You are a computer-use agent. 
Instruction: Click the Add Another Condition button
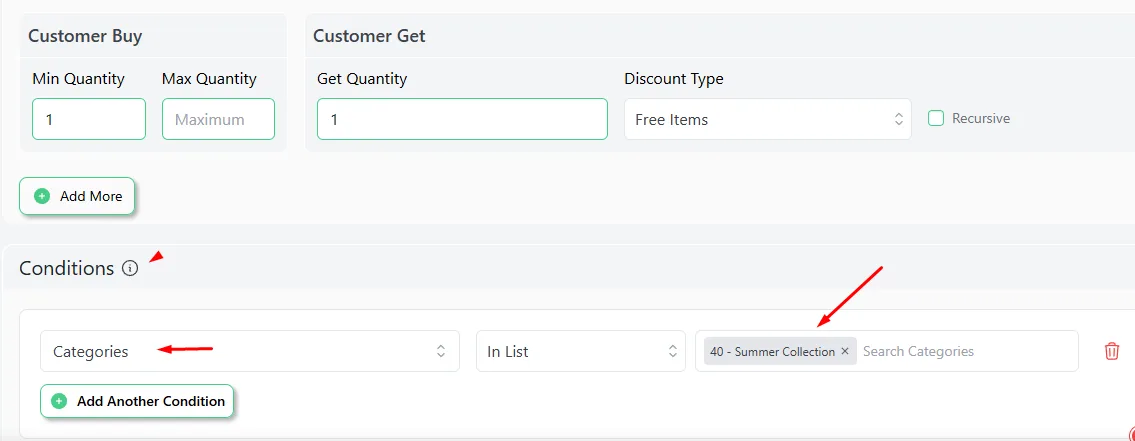137,401
